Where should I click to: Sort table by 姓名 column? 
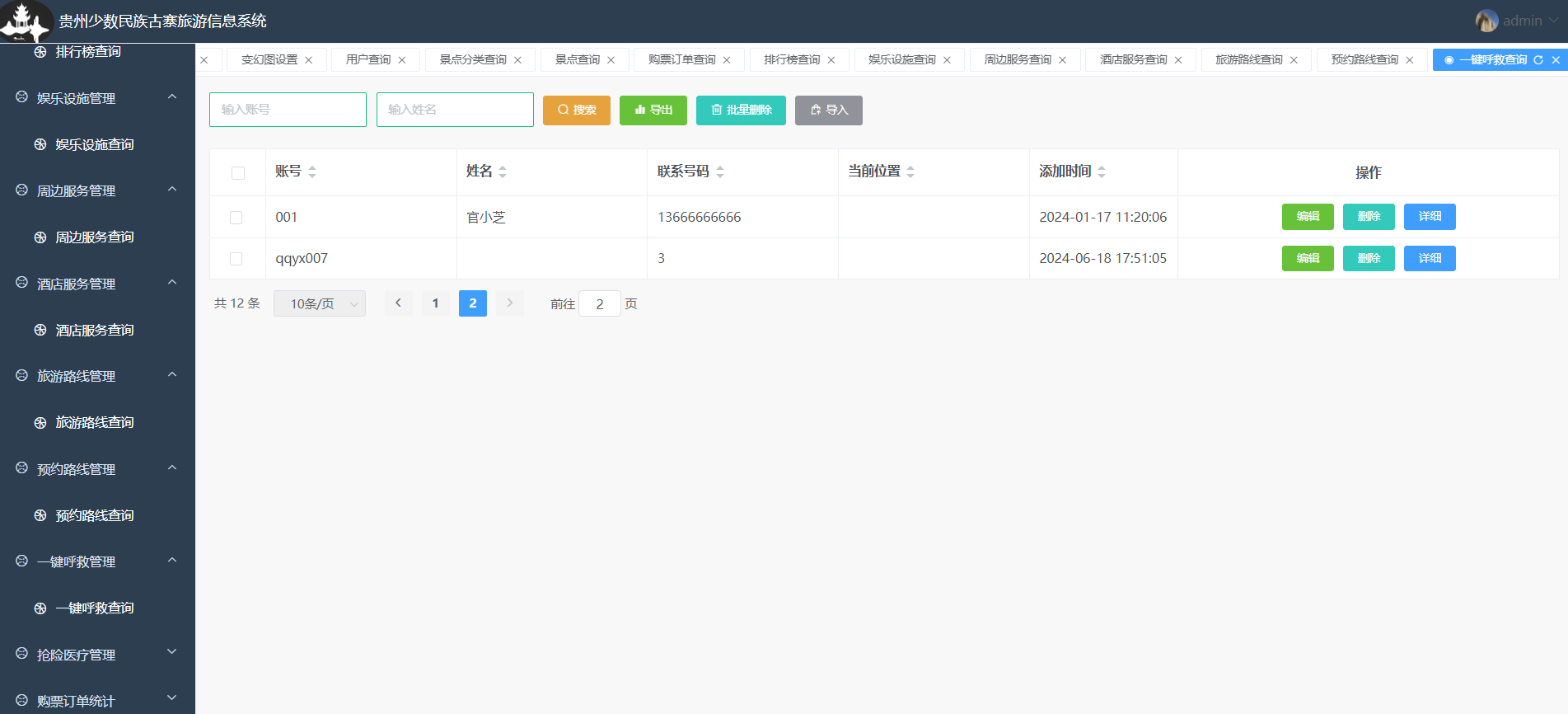[x=503, y=171]
